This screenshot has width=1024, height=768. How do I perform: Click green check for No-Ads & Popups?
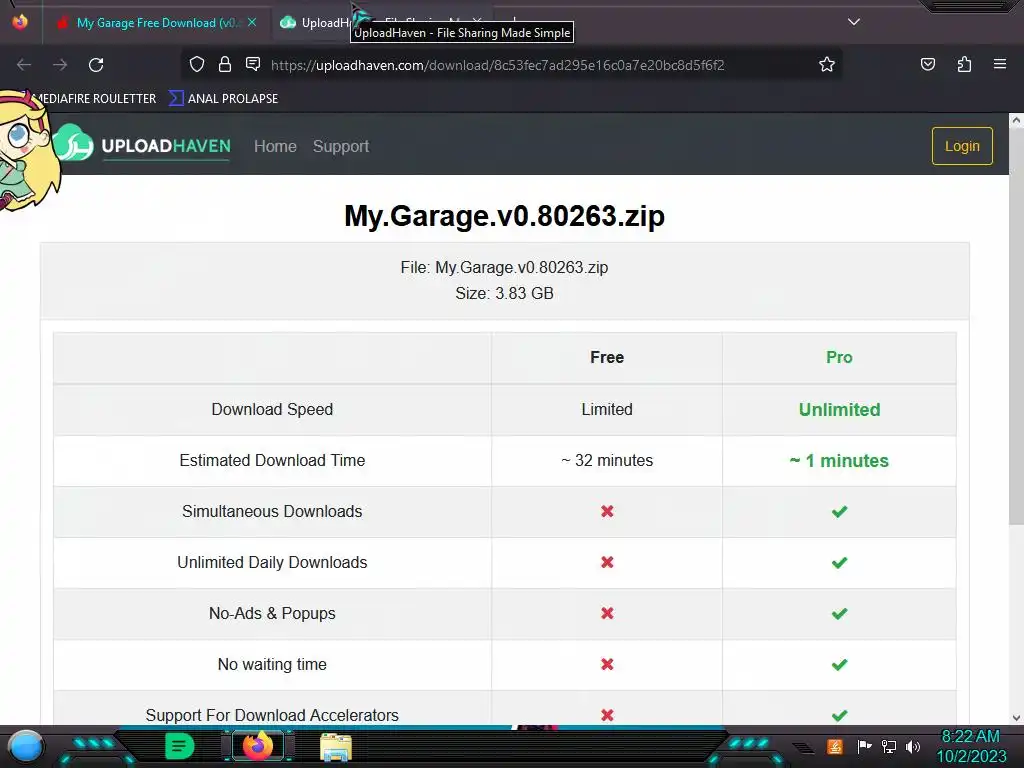839,613
